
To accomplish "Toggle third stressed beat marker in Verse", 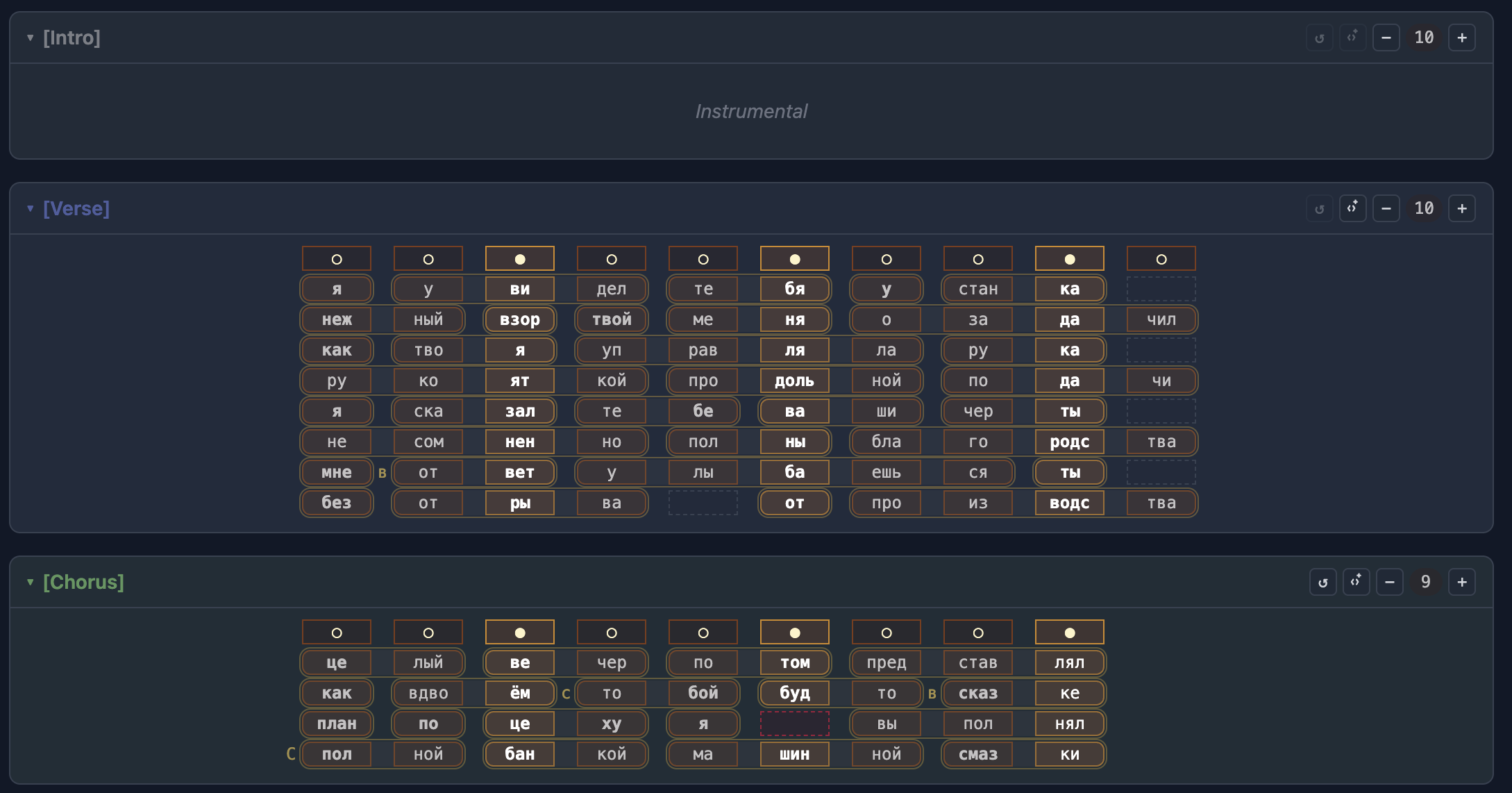I will pyautogui.click(x=520, y=259).
